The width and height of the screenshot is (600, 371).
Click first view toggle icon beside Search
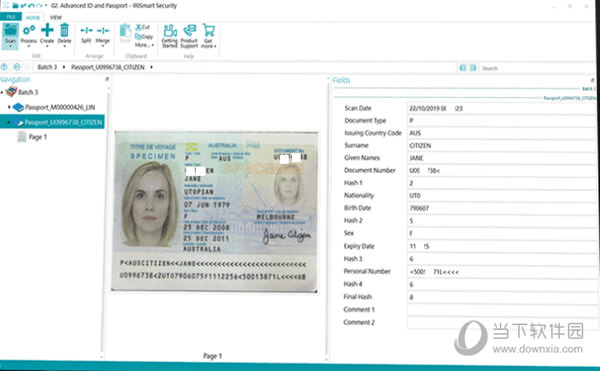click(463, 68)
